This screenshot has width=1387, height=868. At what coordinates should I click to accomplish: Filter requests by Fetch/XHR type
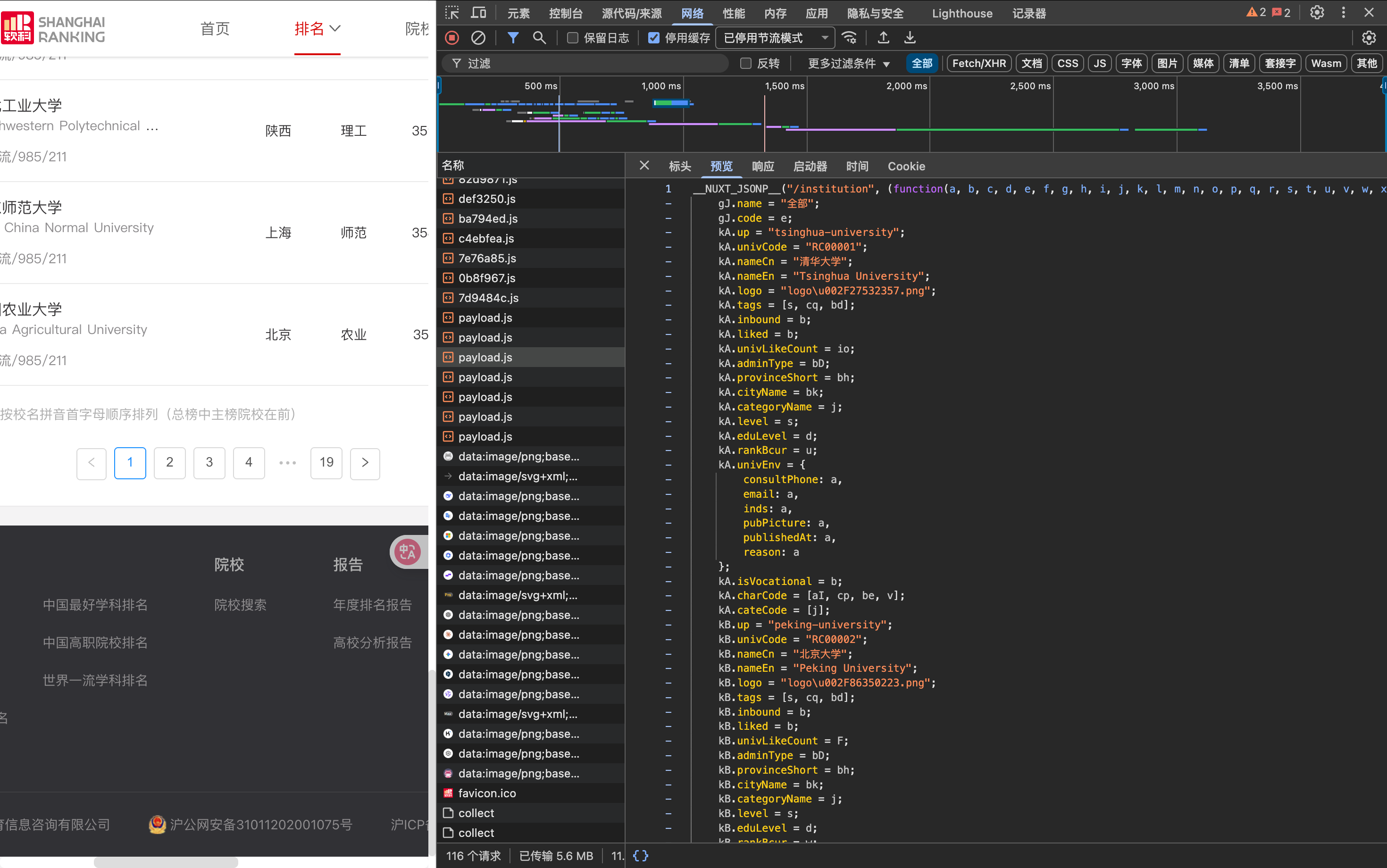(978, 63)
